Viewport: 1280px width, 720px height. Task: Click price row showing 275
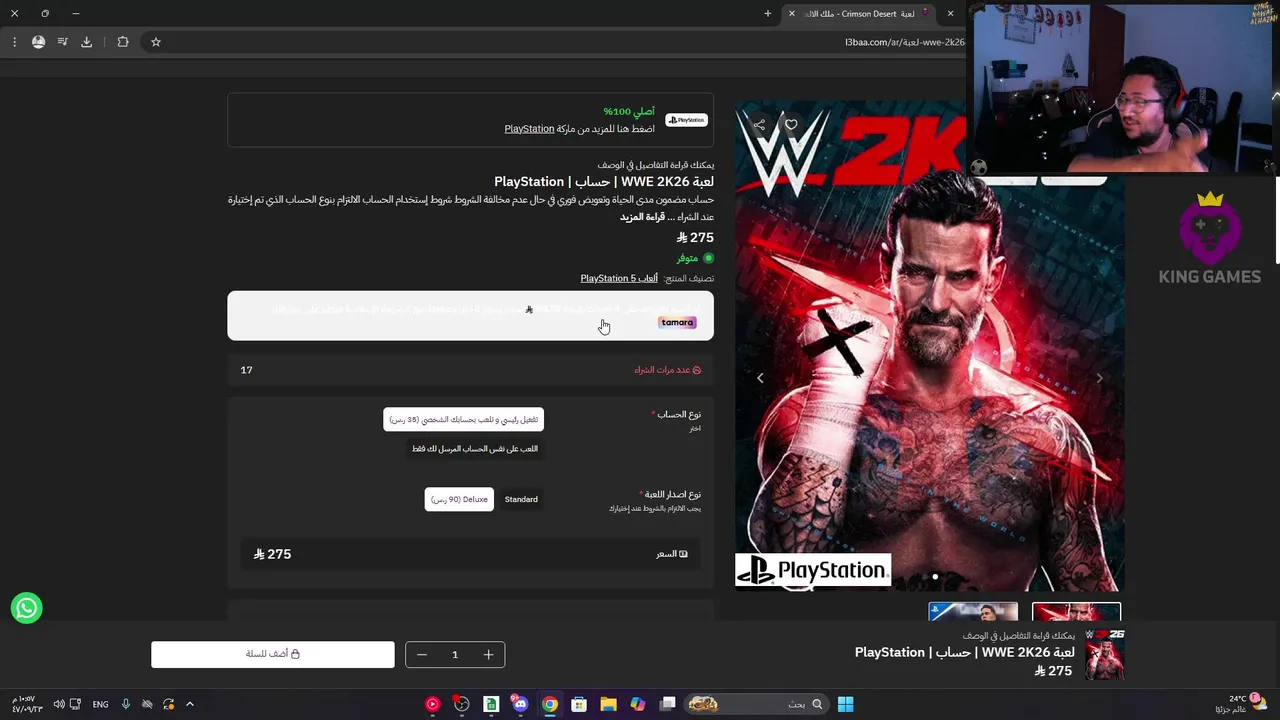tap(470, 554)
